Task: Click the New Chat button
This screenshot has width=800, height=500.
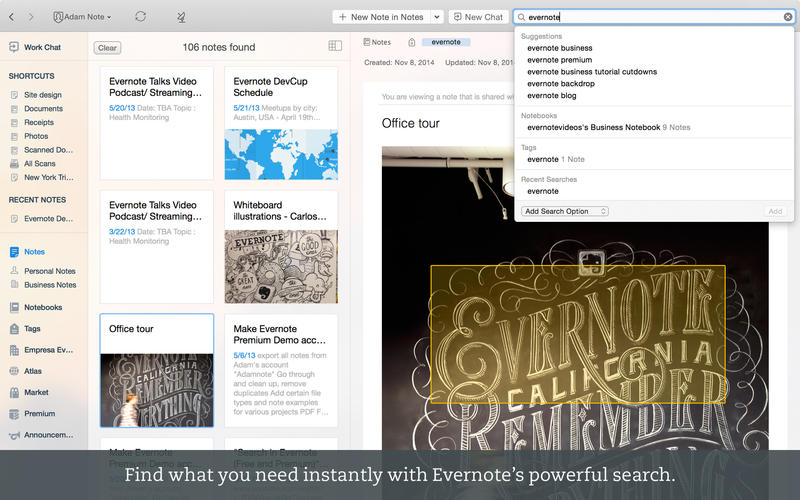Action: pos(477,17)
